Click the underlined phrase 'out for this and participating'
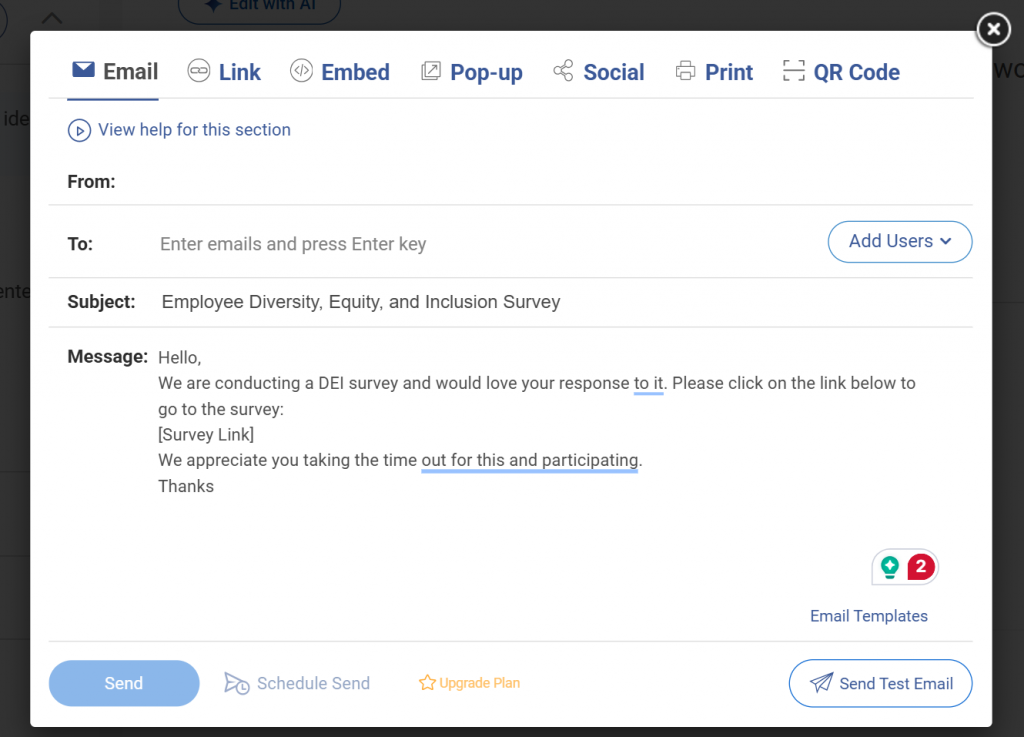 coord(529,460)
